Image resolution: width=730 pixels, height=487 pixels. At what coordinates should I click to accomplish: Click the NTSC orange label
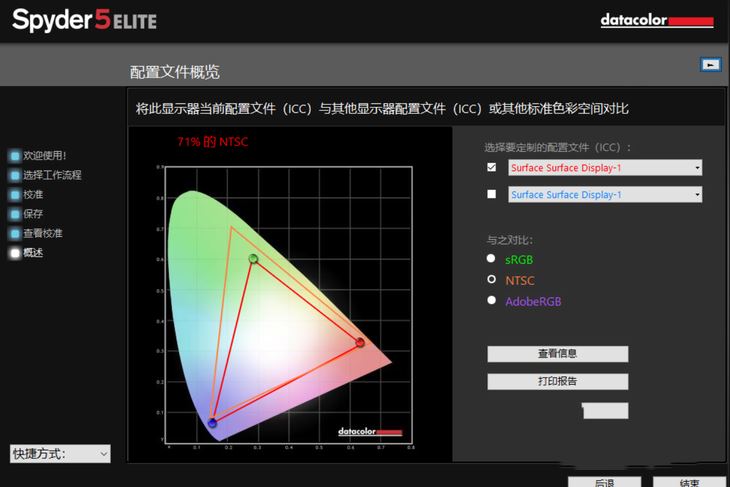[520, 281]
